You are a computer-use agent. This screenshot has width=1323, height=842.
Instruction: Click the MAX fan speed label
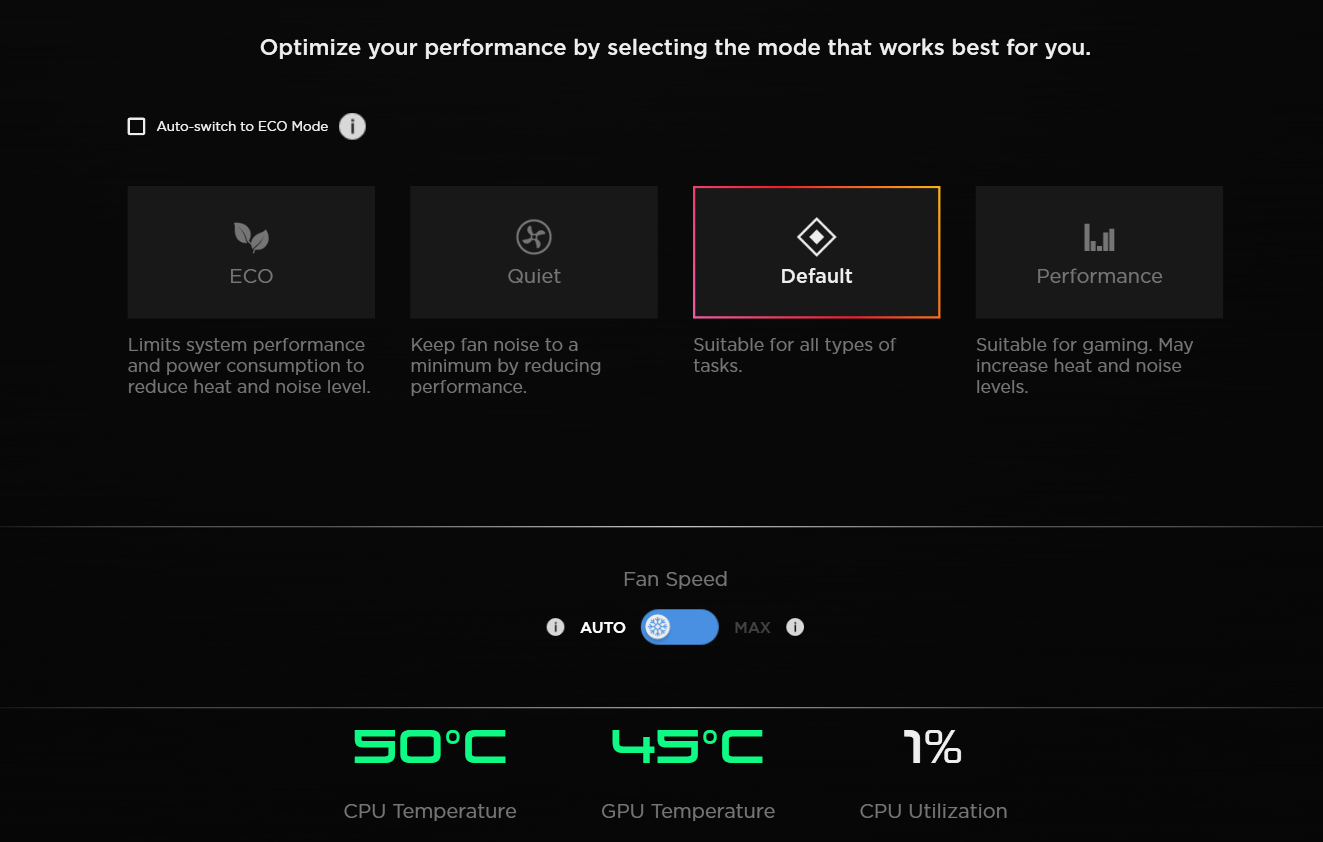pyautogui.click(x=752, y=627)
